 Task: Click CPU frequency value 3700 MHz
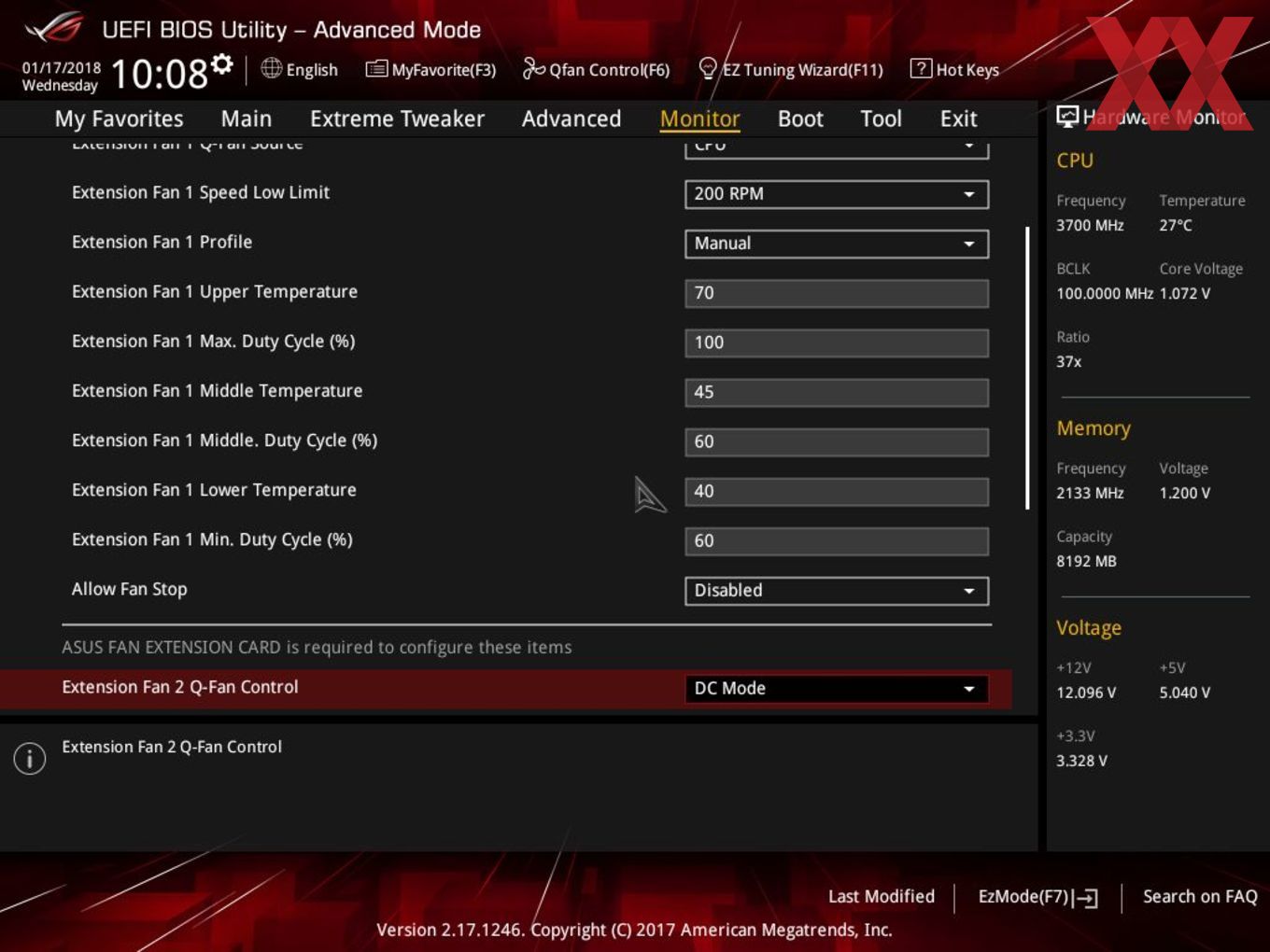(1090, 225)
